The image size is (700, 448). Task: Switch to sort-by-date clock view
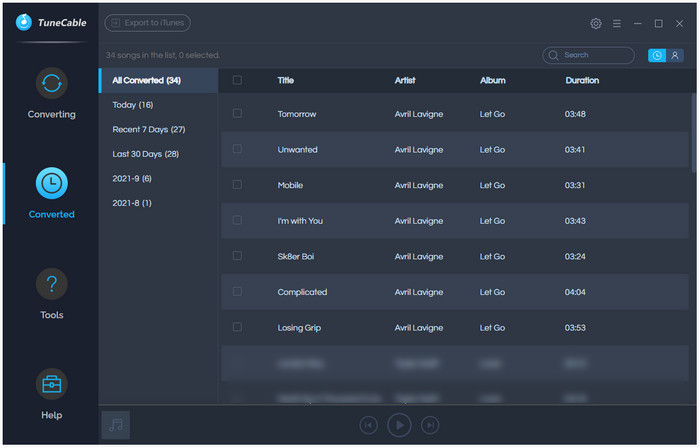tap(657, 55)
